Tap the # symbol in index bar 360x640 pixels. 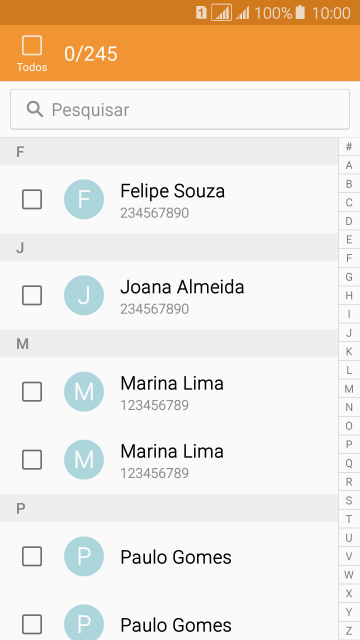coord(349,147)
